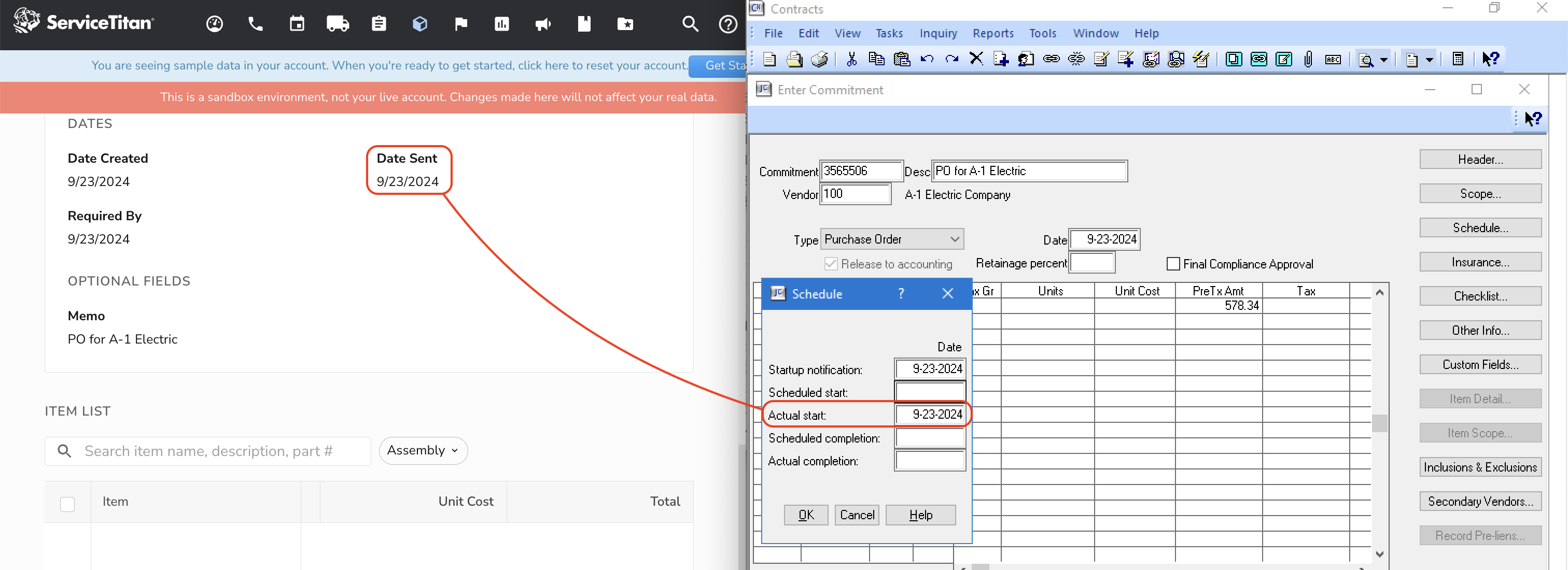Open the Inquiry menu in Contracts
Image resolution: width=1568 pixels, height=570 pixels.
point(938,34)
